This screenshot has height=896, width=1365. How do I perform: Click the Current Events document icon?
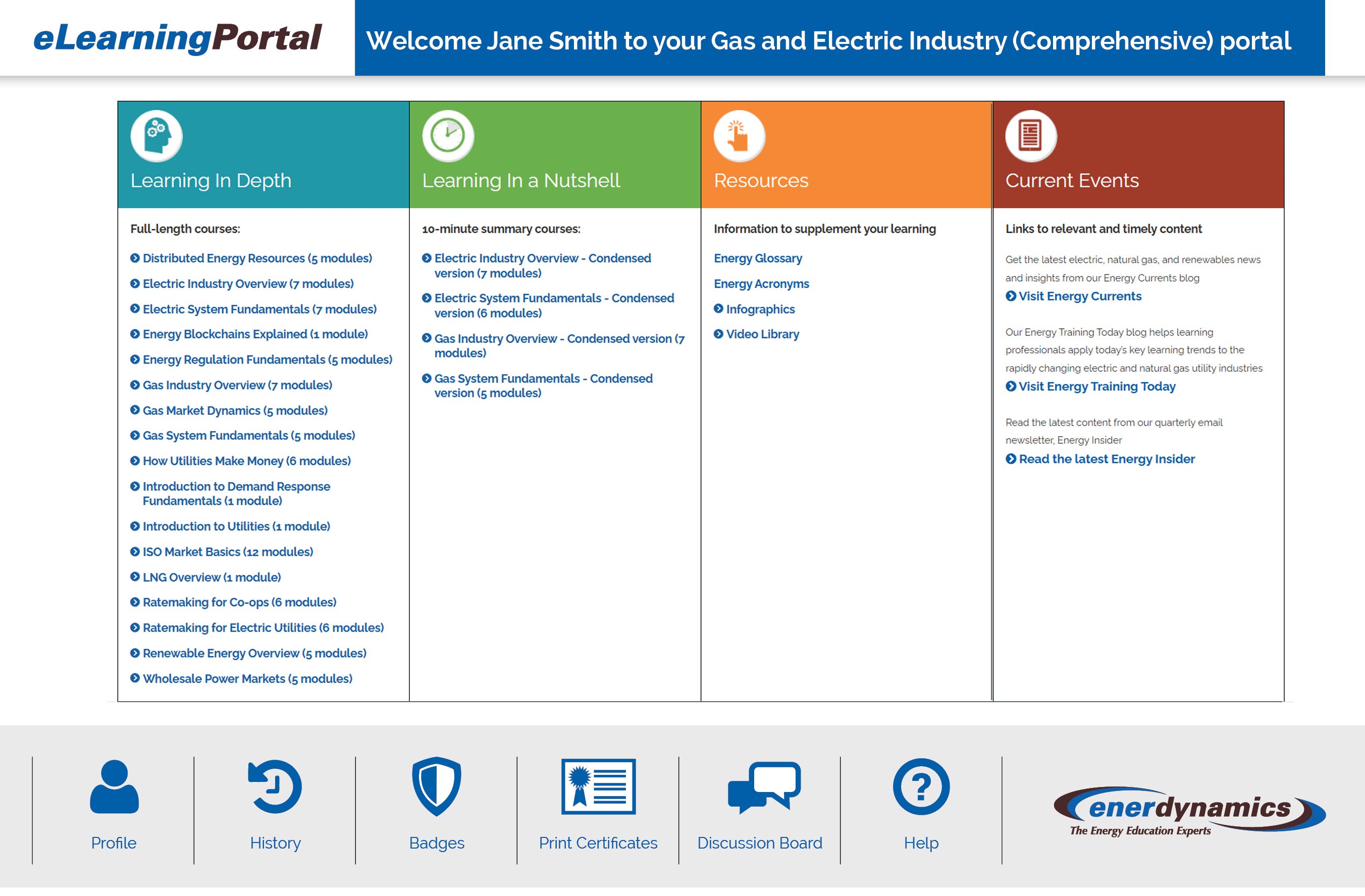point(1031,136)
